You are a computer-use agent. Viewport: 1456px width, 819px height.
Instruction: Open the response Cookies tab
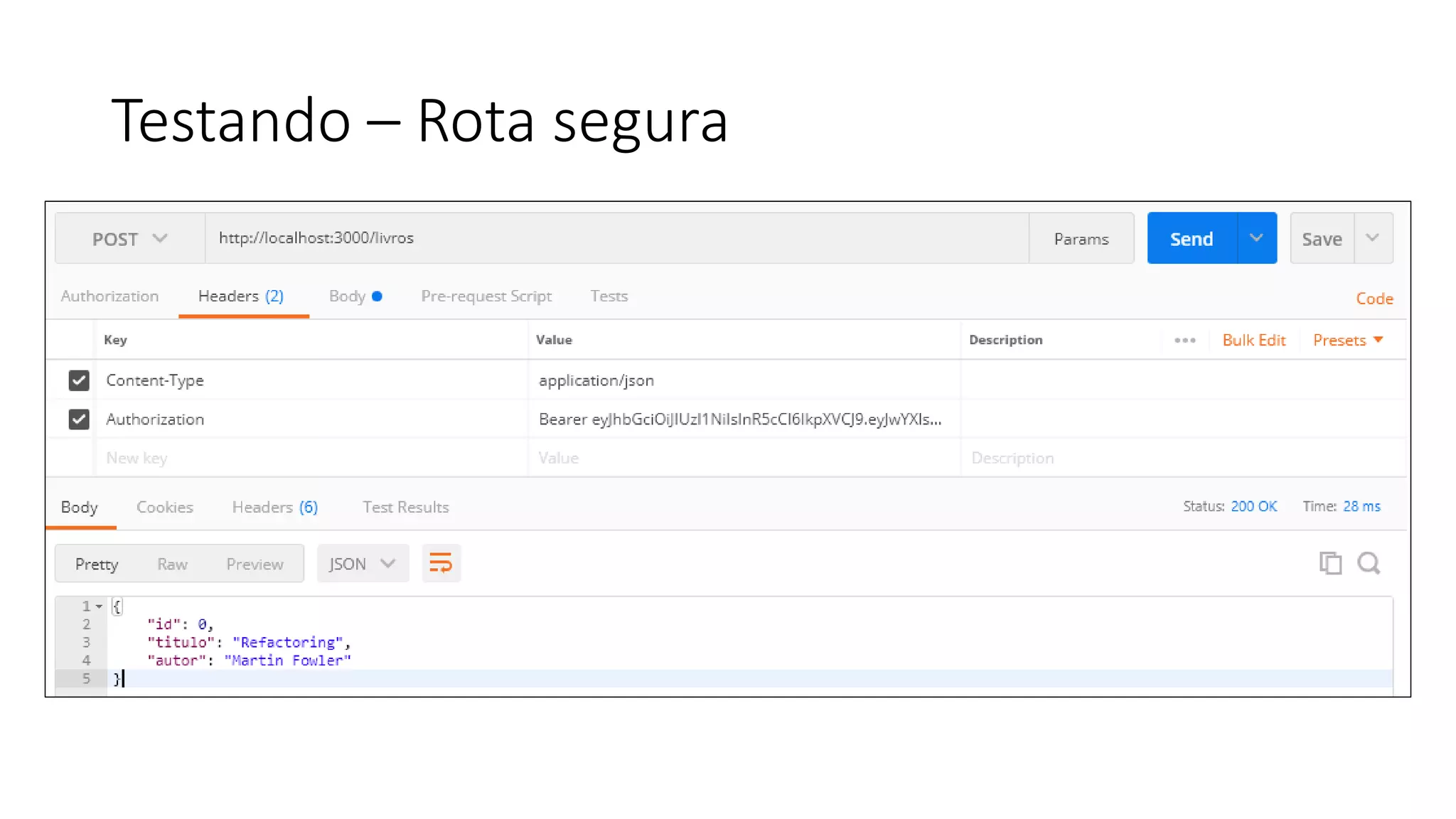tap(165, 508)
